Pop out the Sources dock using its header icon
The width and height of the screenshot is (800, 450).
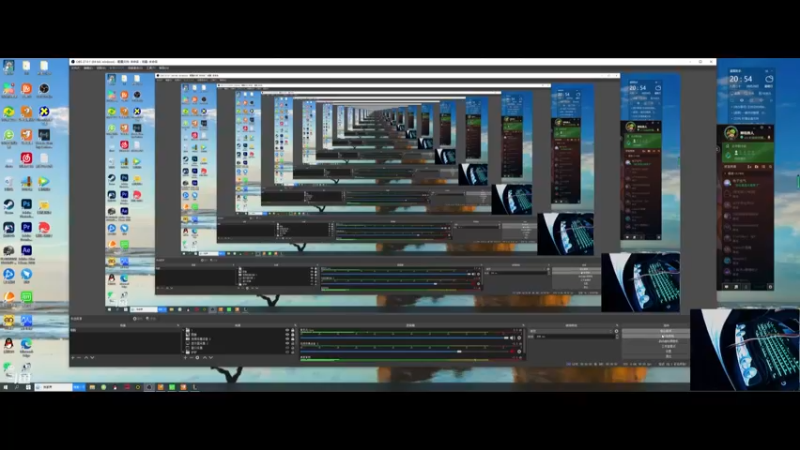click(295, 325)
